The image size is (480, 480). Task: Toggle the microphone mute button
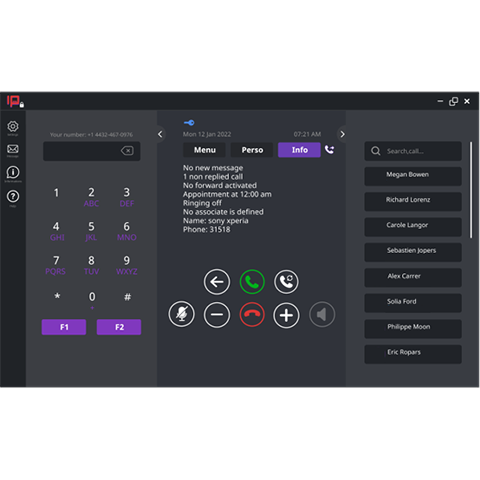[181, 314]
